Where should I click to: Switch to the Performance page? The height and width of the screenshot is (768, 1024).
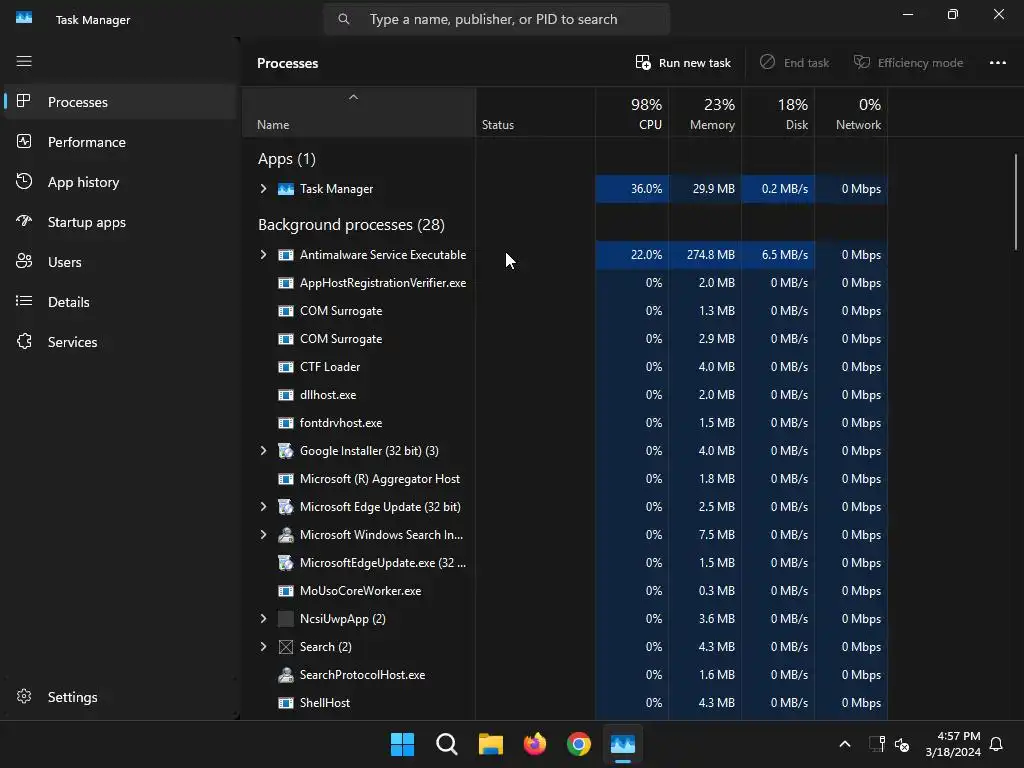pyautogui.click(x=120, y=142)
